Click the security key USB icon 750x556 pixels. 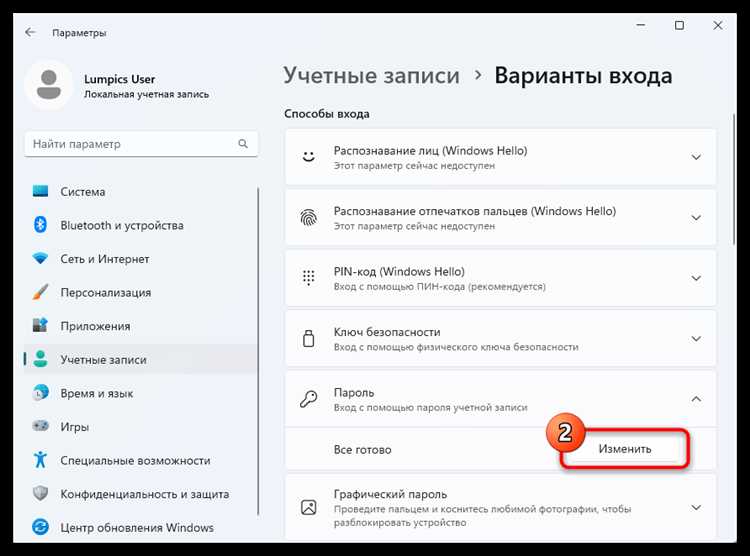pos(309,338)
